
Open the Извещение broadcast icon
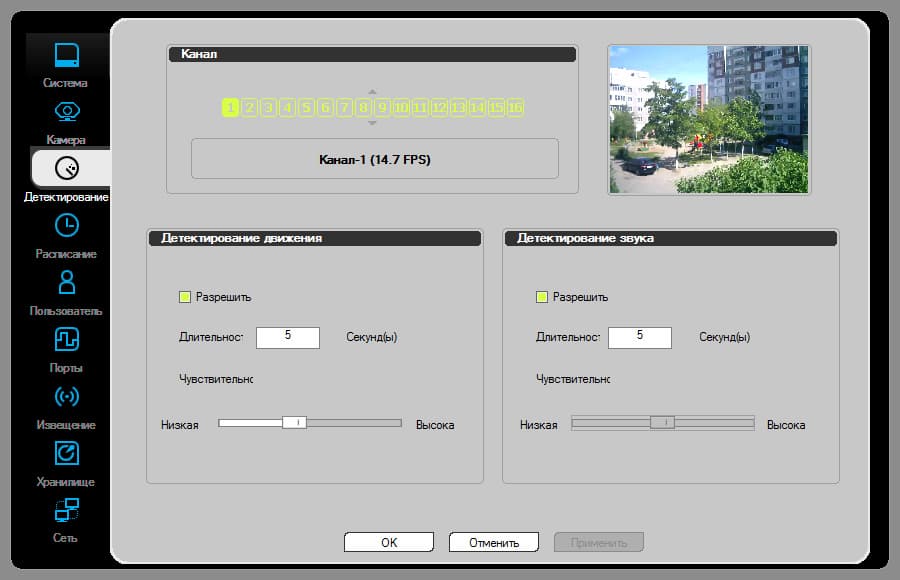tap(67, 396)
